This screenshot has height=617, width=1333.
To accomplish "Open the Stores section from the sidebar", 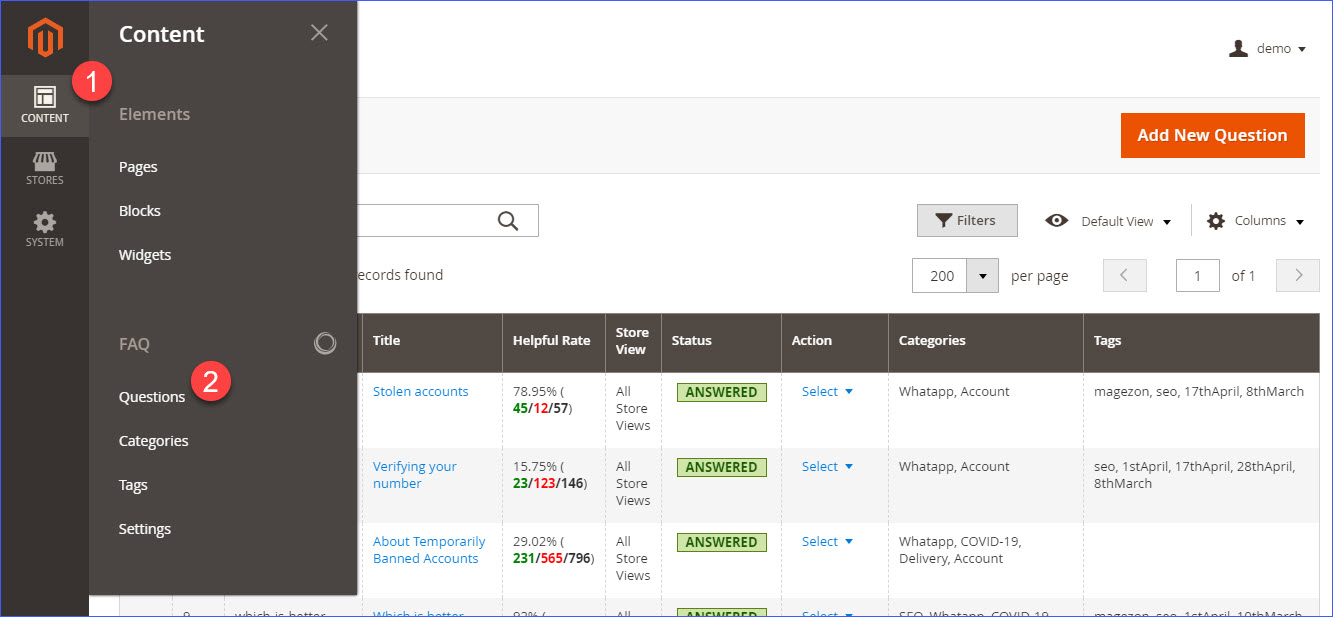I will pos(44,168).
